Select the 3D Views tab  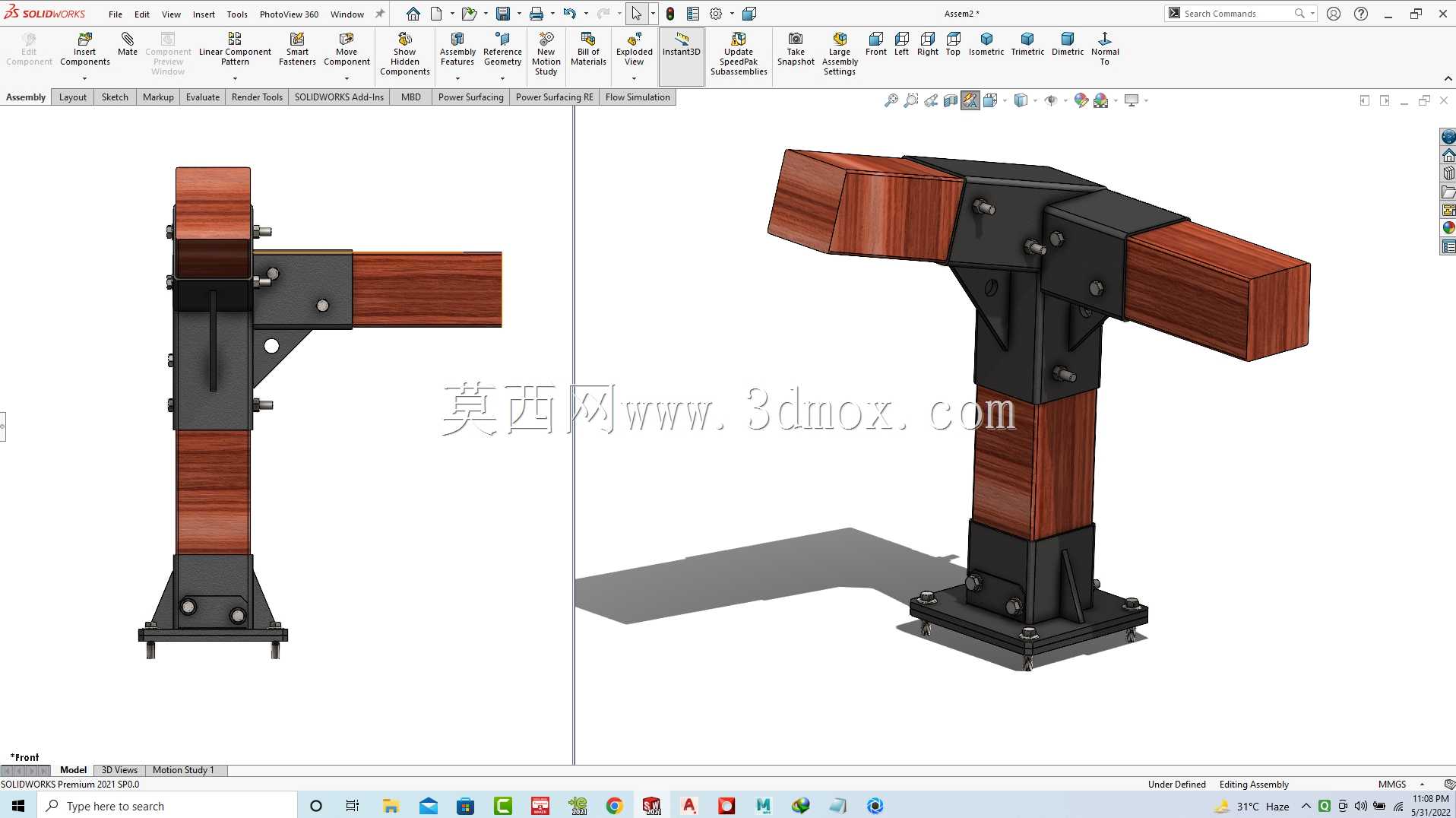[119, 770]
